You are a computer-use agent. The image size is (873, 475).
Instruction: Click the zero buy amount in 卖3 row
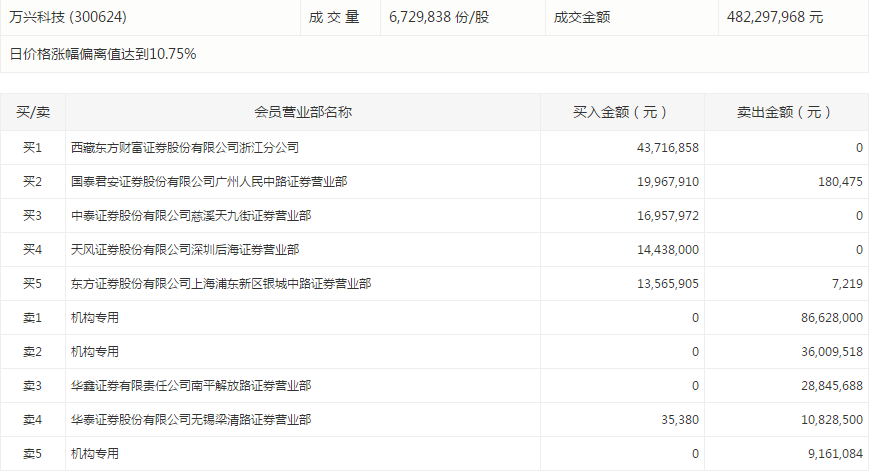(x=695, y=385)
